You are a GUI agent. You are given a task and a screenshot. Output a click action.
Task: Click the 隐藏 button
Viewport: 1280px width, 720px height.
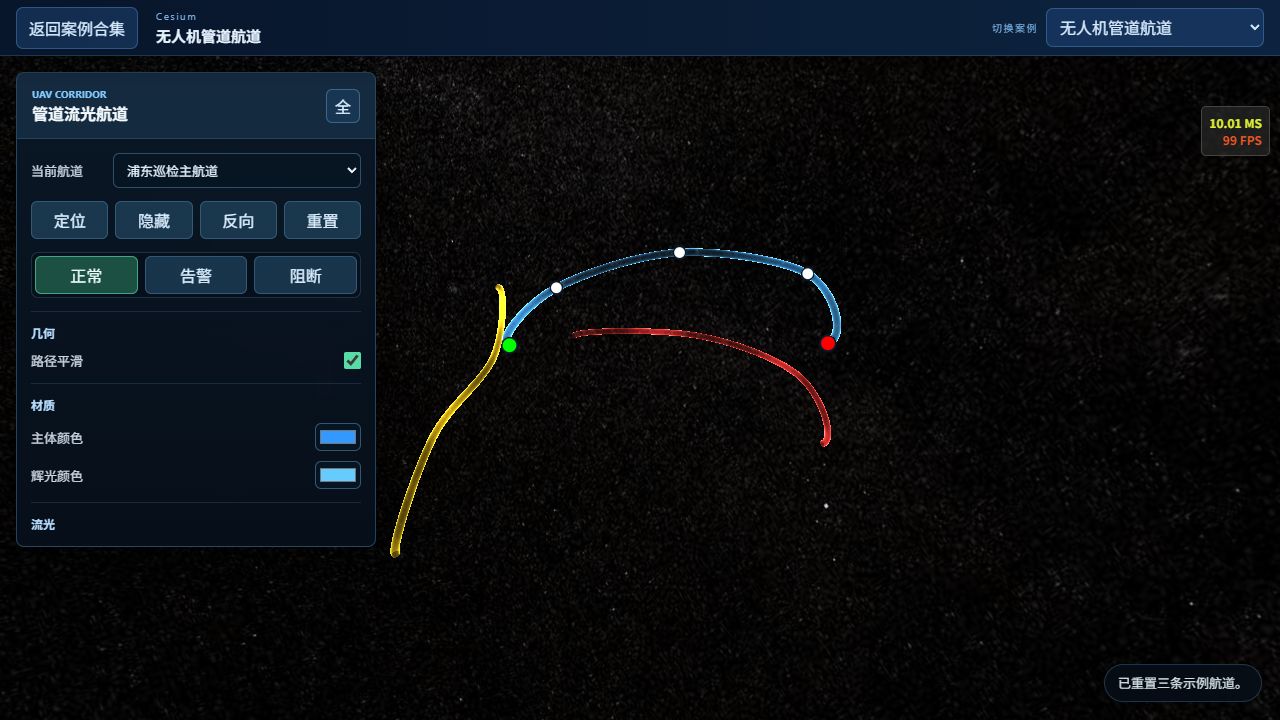tap(154, 220)
